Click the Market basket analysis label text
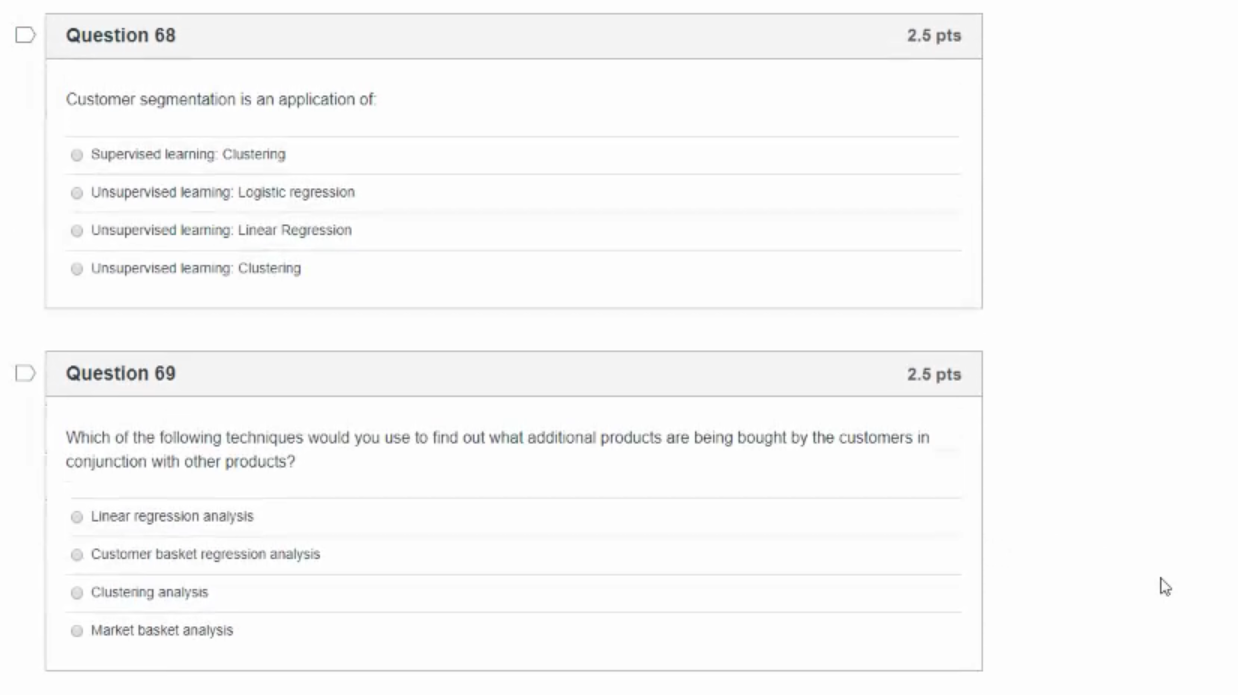 click(162, 631)
